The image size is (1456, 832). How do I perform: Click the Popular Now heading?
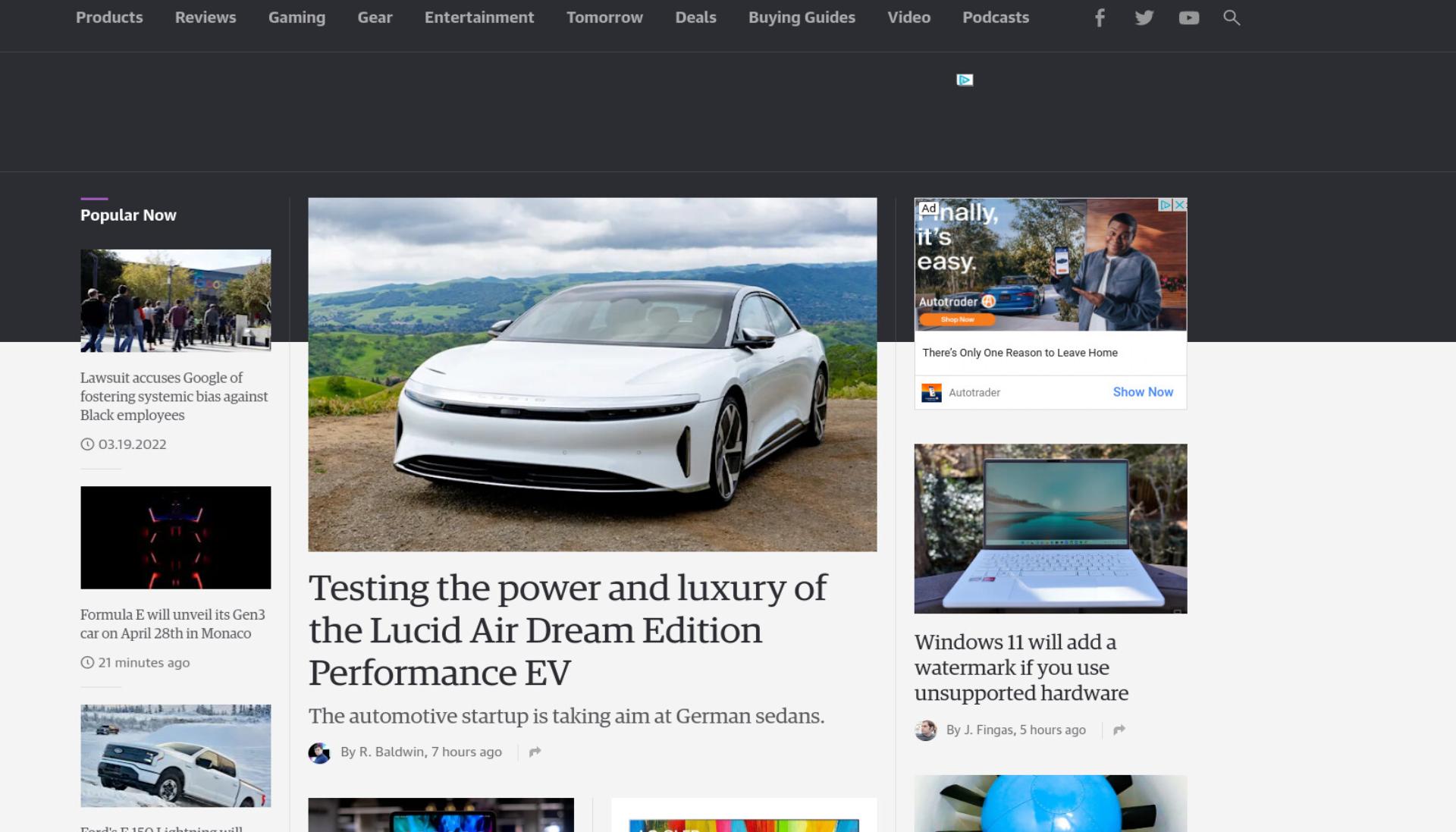tap(128, 215)
